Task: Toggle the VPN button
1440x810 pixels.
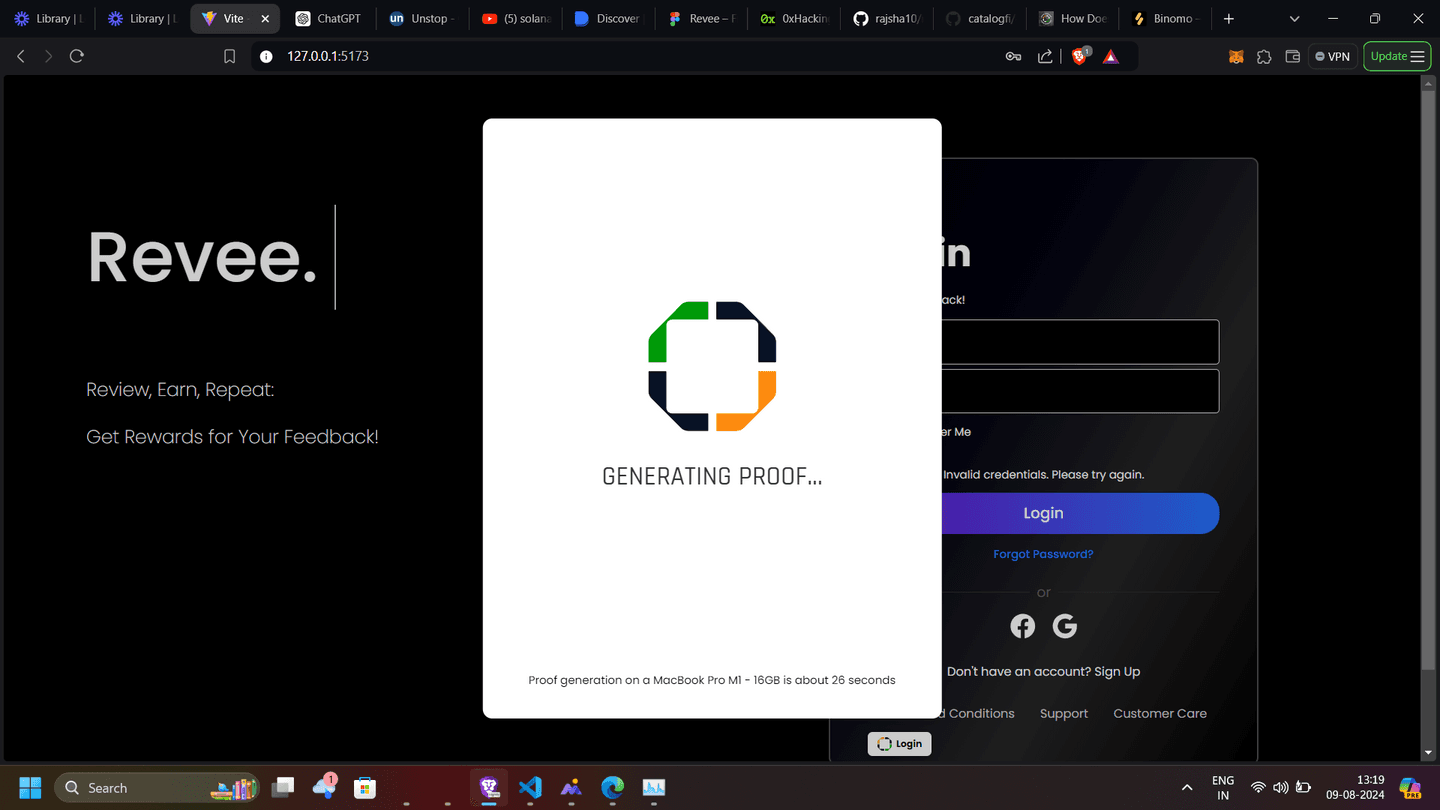Action: (1333, 57)
